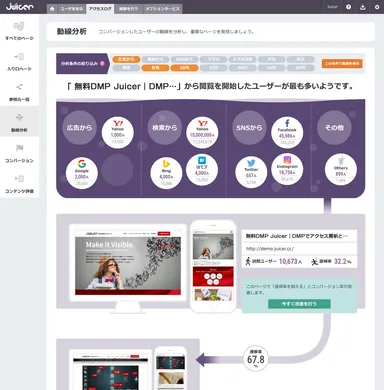Switch to the オプションサービス tab
384x390 pixels.
pos(162,9)
